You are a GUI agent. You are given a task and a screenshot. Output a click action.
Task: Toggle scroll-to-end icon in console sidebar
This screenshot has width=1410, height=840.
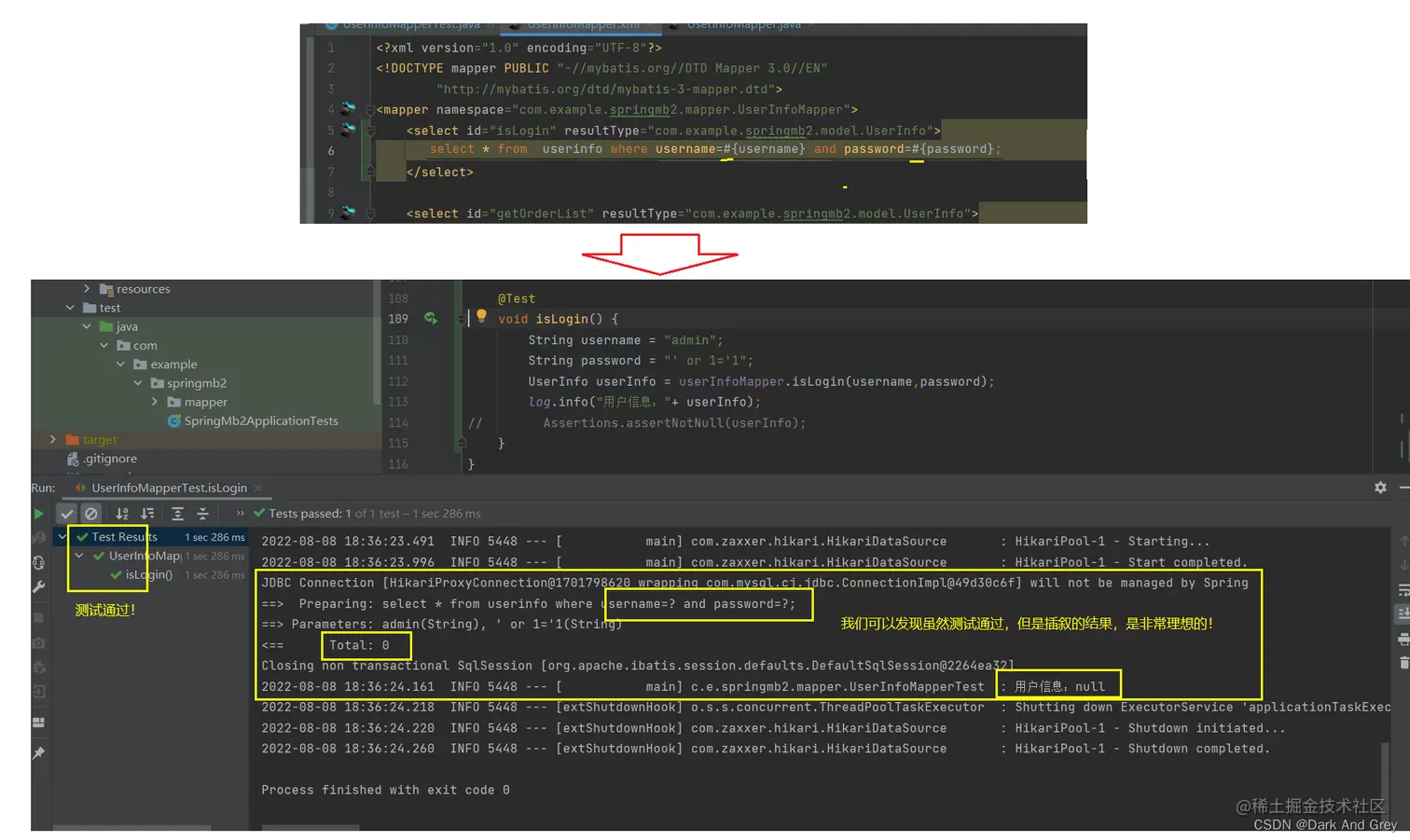click(x=1403, y=613)
